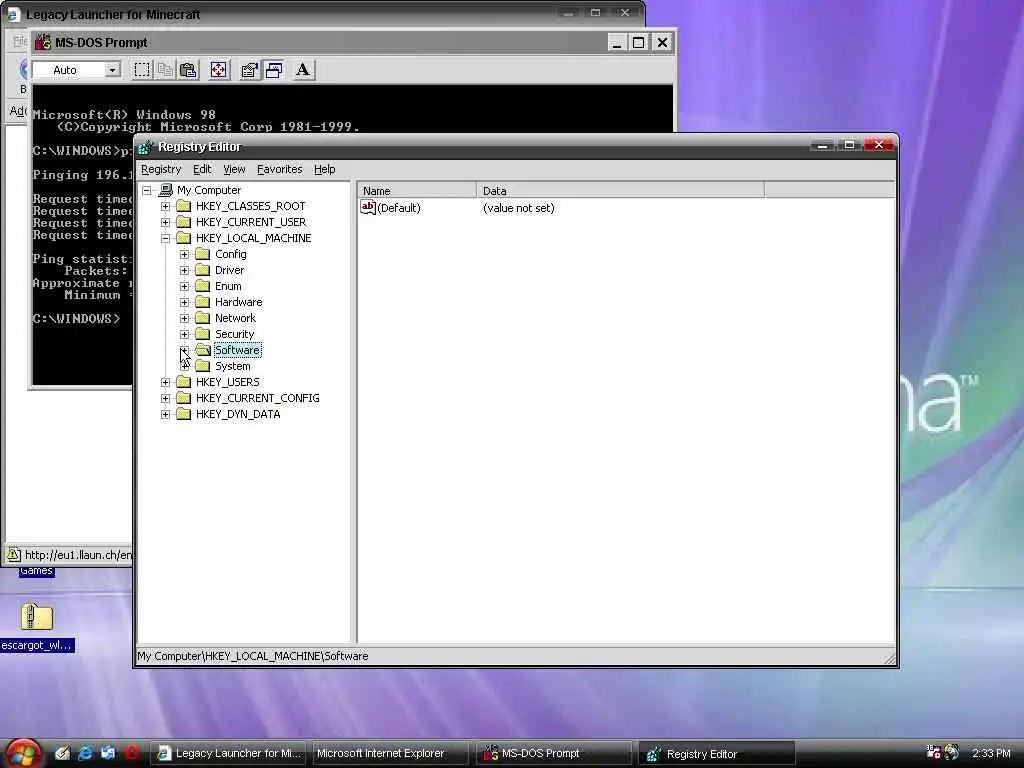Click the HKEY_CLASSES_ROOT folder icon

[184, 206]
